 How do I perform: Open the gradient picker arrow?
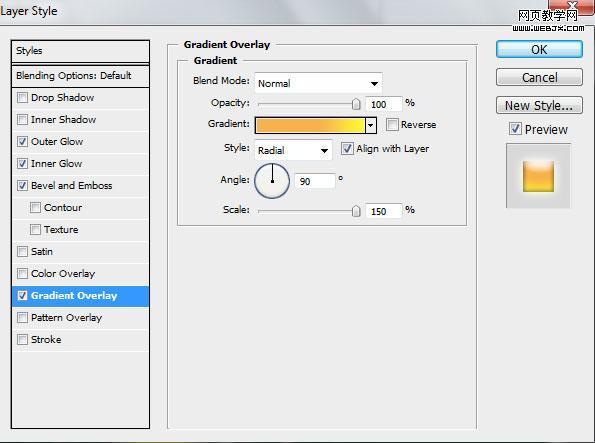click(x=371, y=125)
